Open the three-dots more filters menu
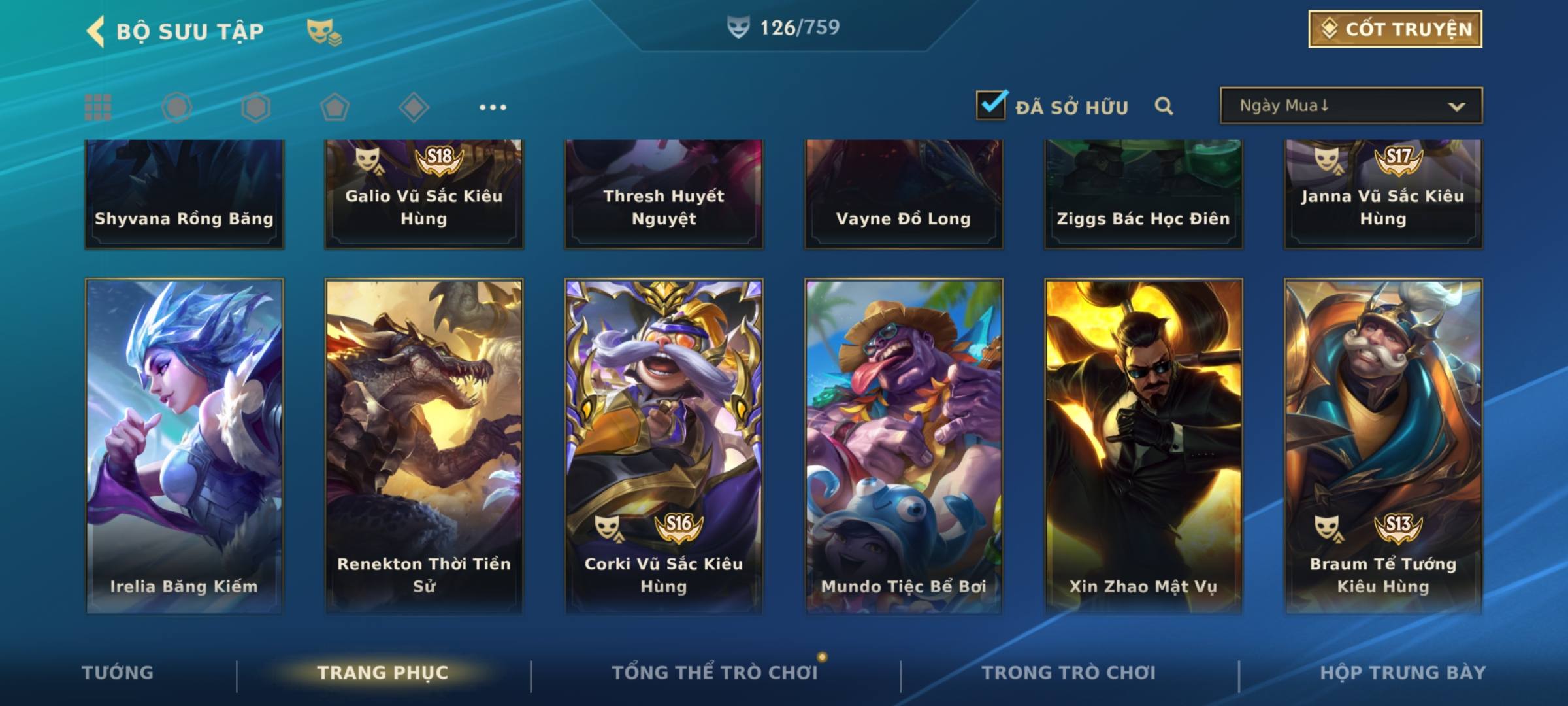The image size is (1568, 706). click(x=493, y=107)
